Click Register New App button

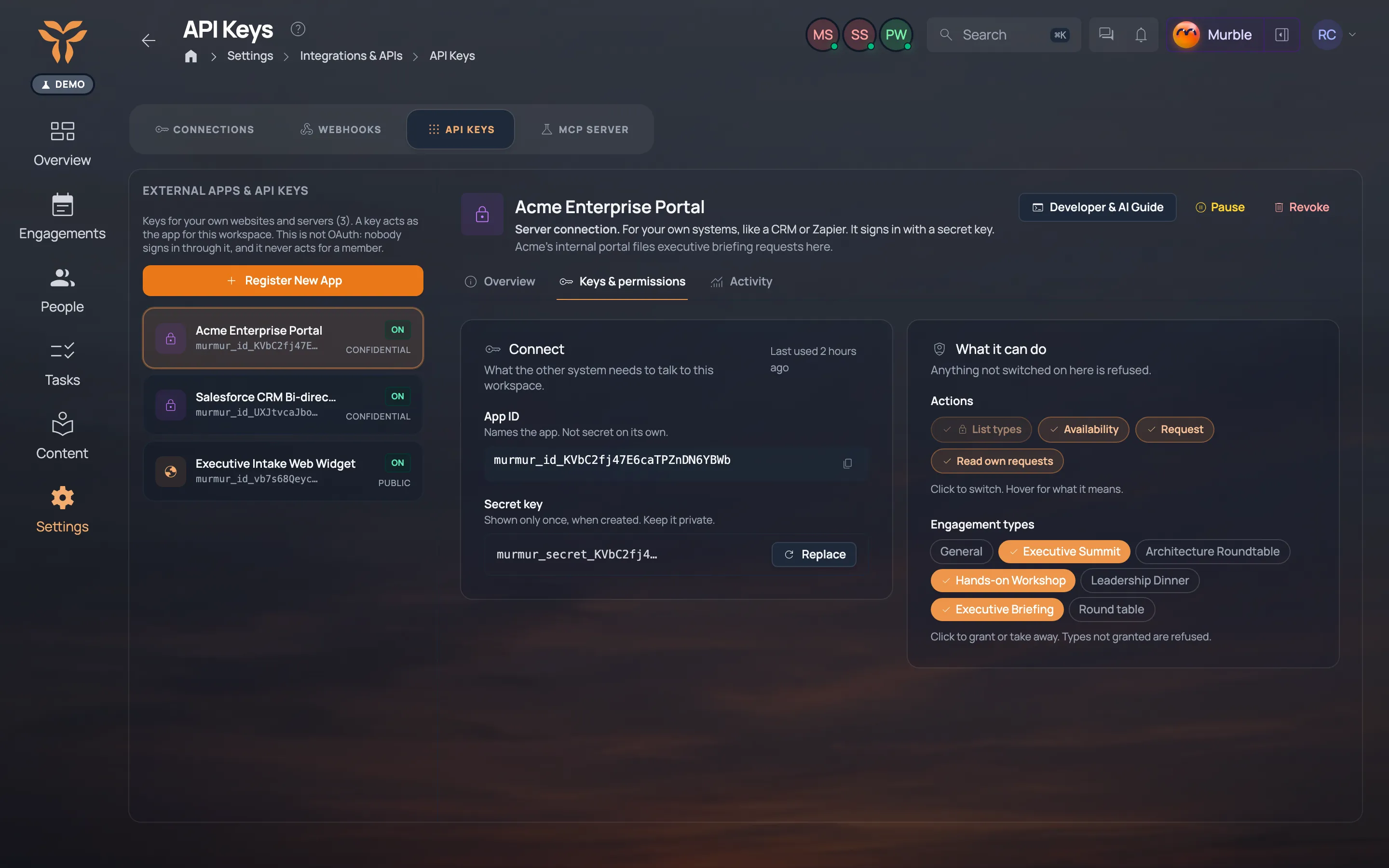283,281
